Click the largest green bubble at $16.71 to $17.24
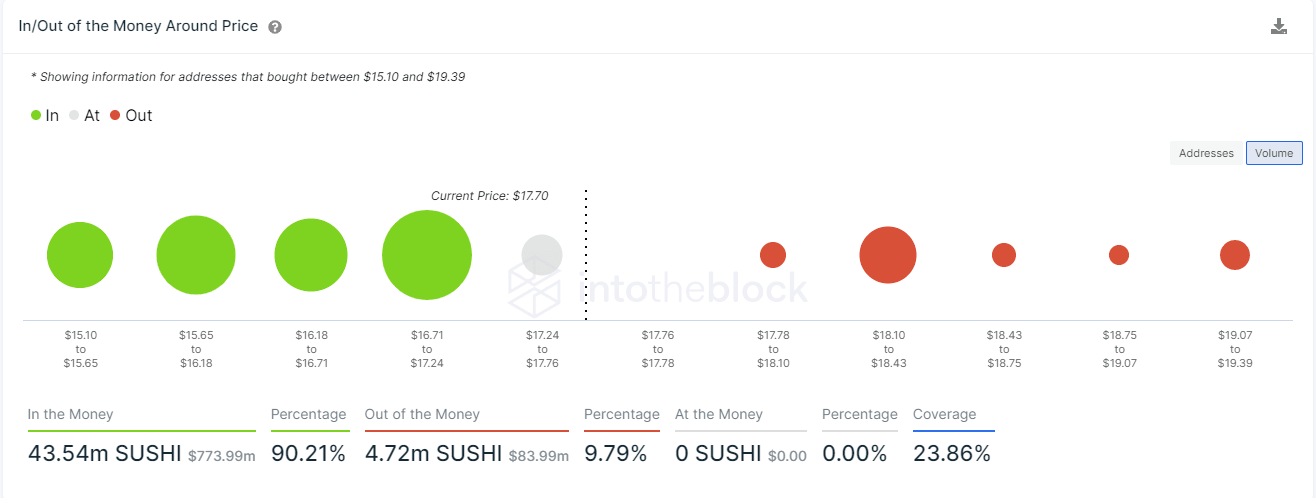The width and height of the screenshot is (1316, 498). (427, 255)
